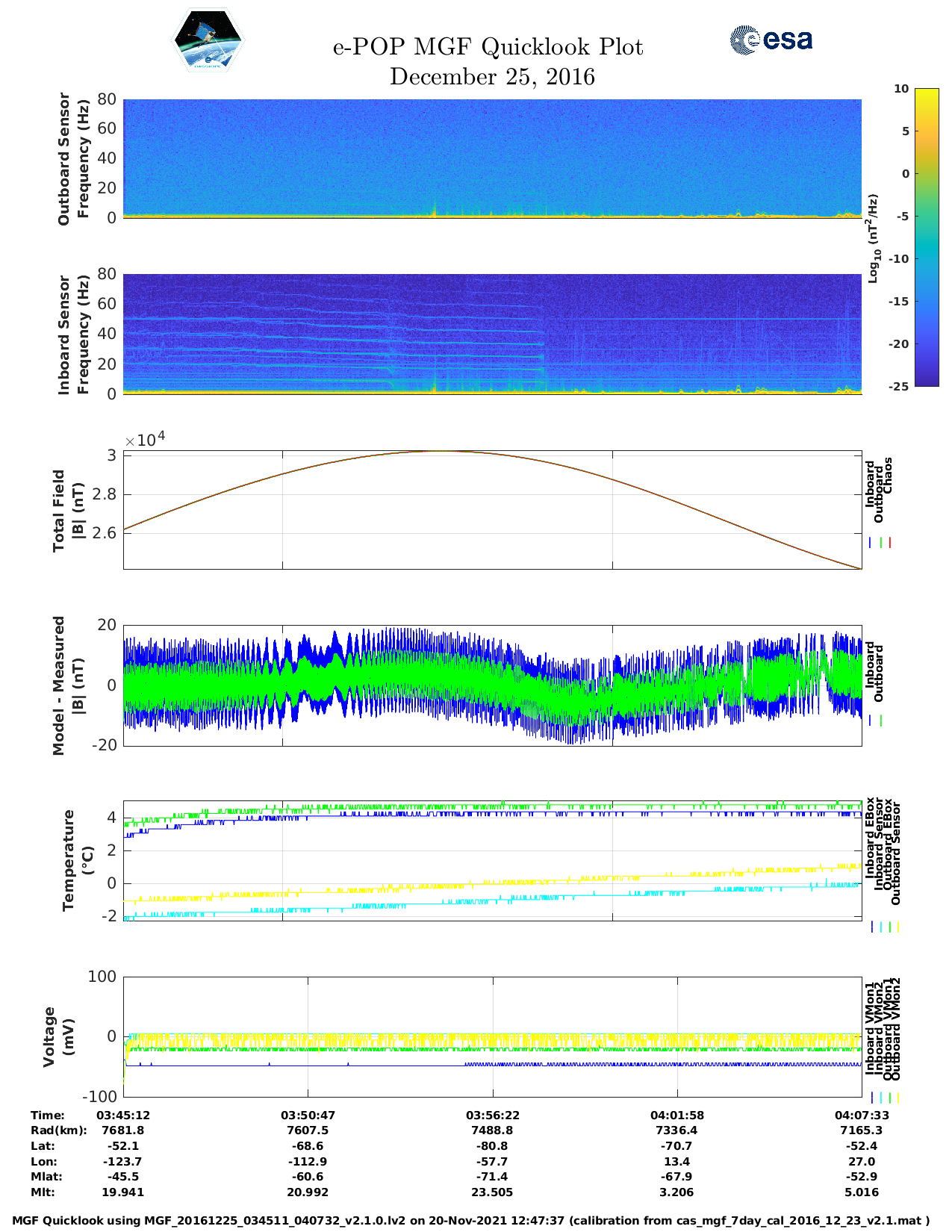Select the Inboard Sensor spectrogram panel
952x1232 pixels.
click(492, 334)
